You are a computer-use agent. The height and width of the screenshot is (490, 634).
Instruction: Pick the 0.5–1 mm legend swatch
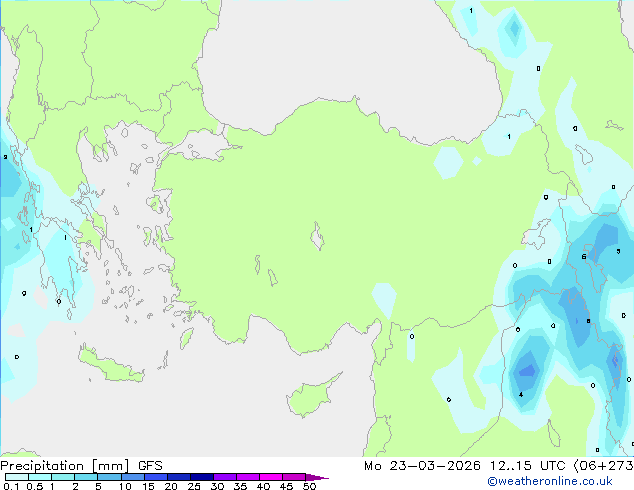coord(40,477)
